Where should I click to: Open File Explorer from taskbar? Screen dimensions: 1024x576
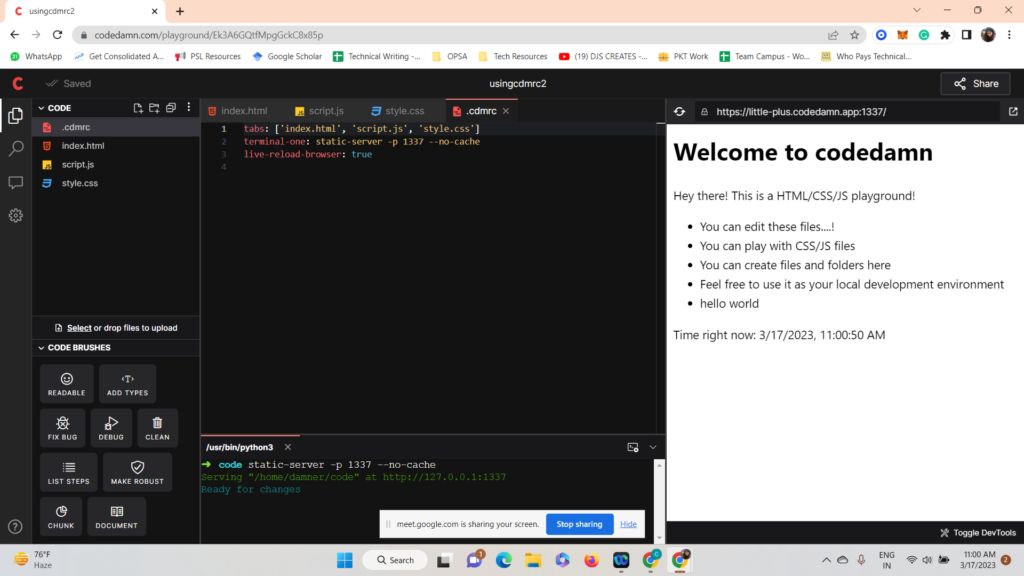[533, 560]
